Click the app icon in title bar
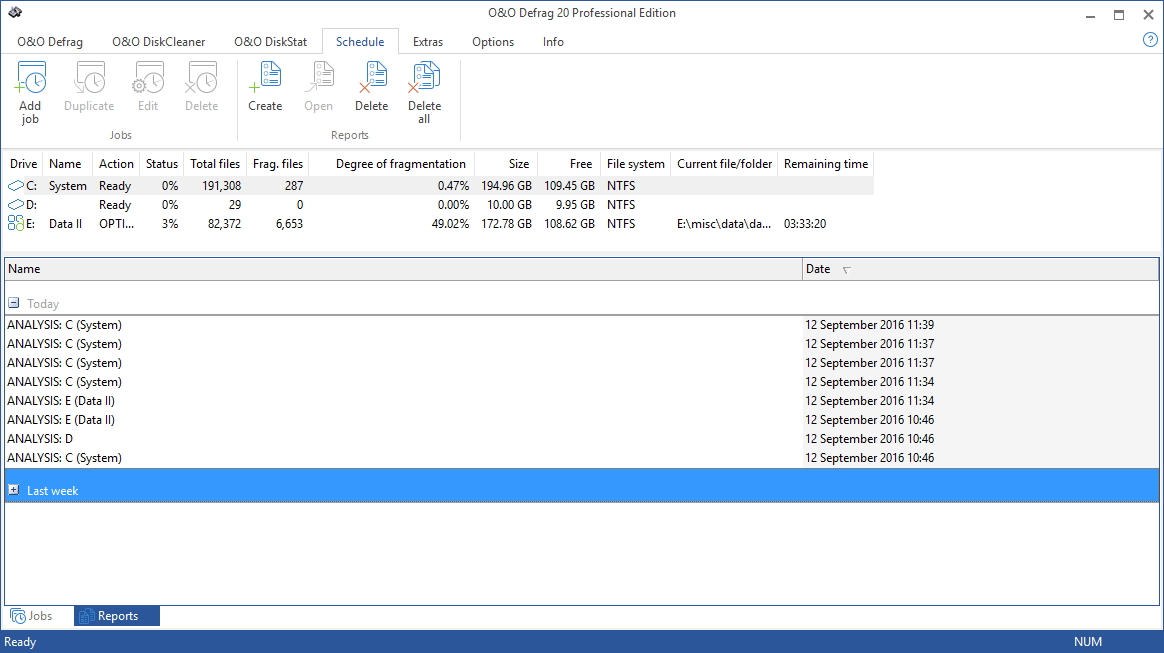Viewport: 1164px width, 653px height. (14, 13)
